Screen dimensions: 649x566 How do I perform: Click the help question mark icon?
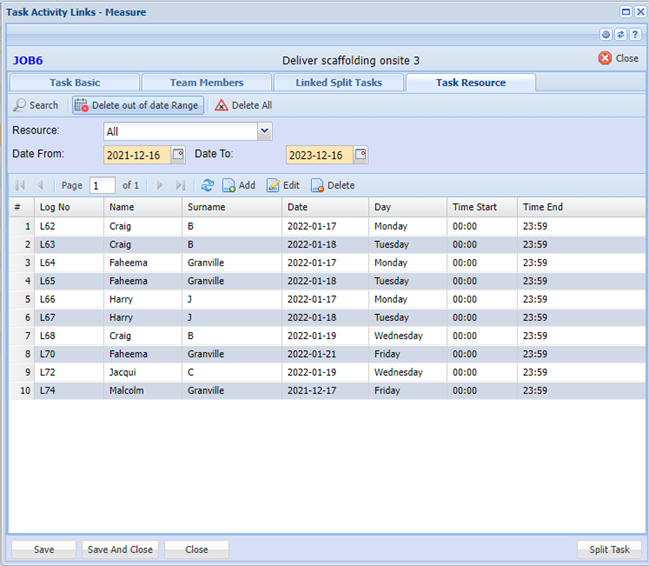tap(635, 34)
